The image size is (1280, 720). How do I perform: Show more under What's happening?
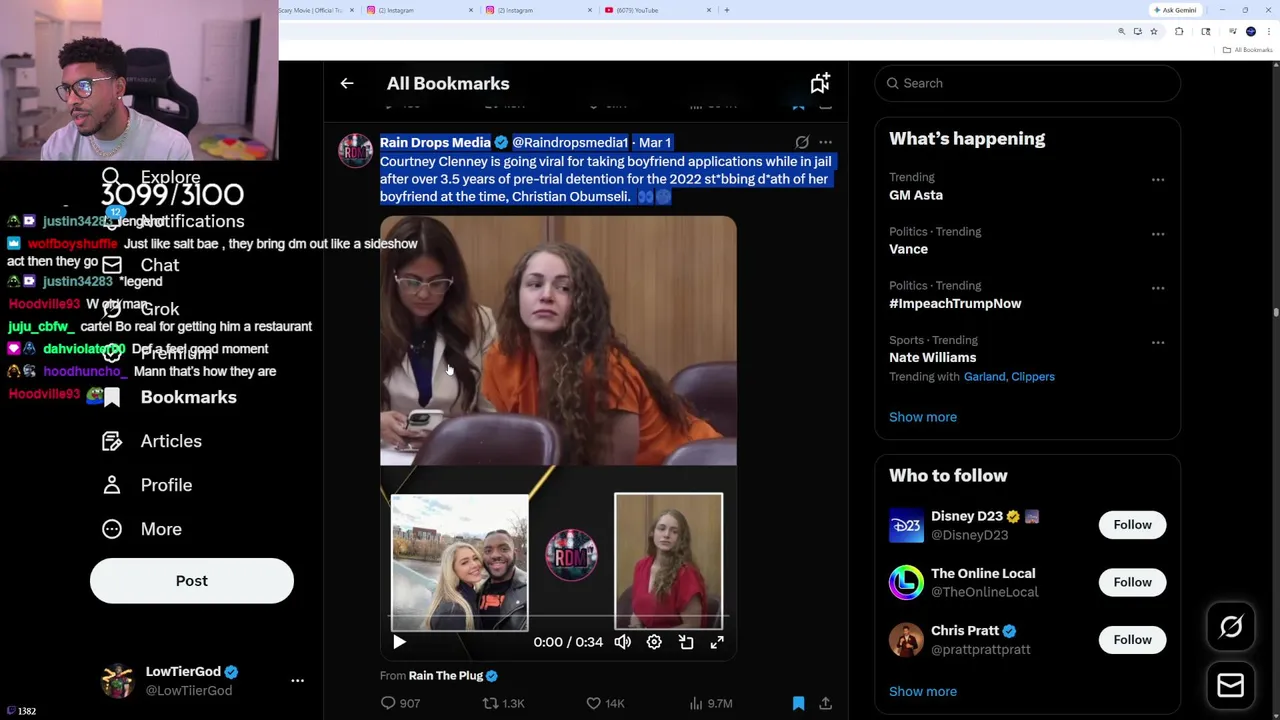[x=923, y=417]
